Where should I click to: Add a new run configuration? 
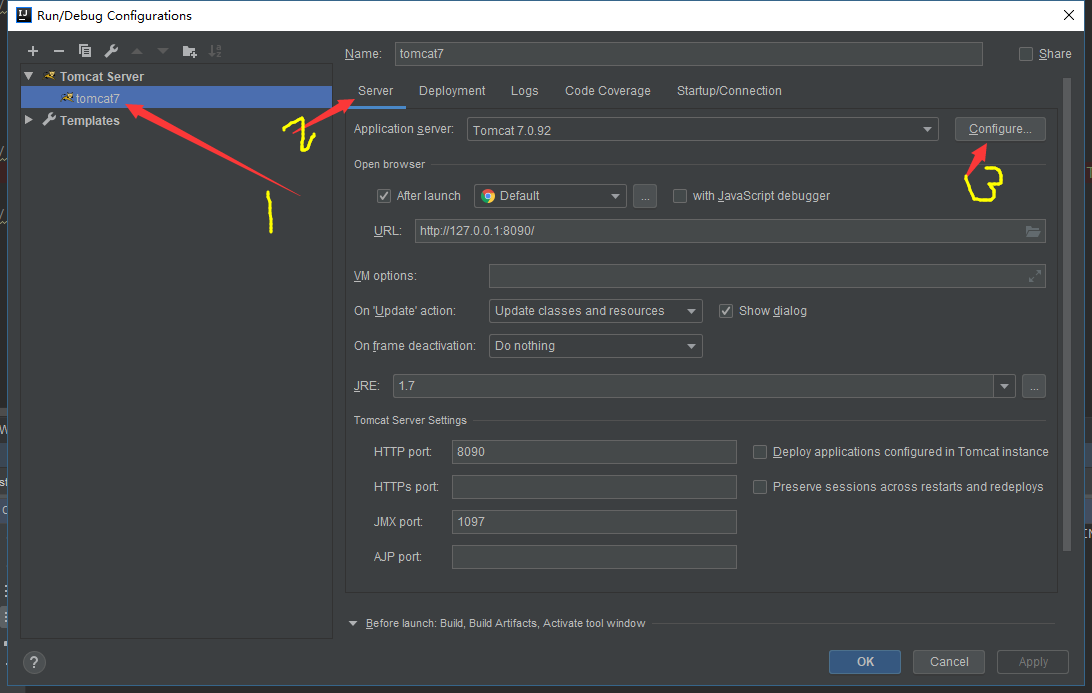[x=32, y=51]
